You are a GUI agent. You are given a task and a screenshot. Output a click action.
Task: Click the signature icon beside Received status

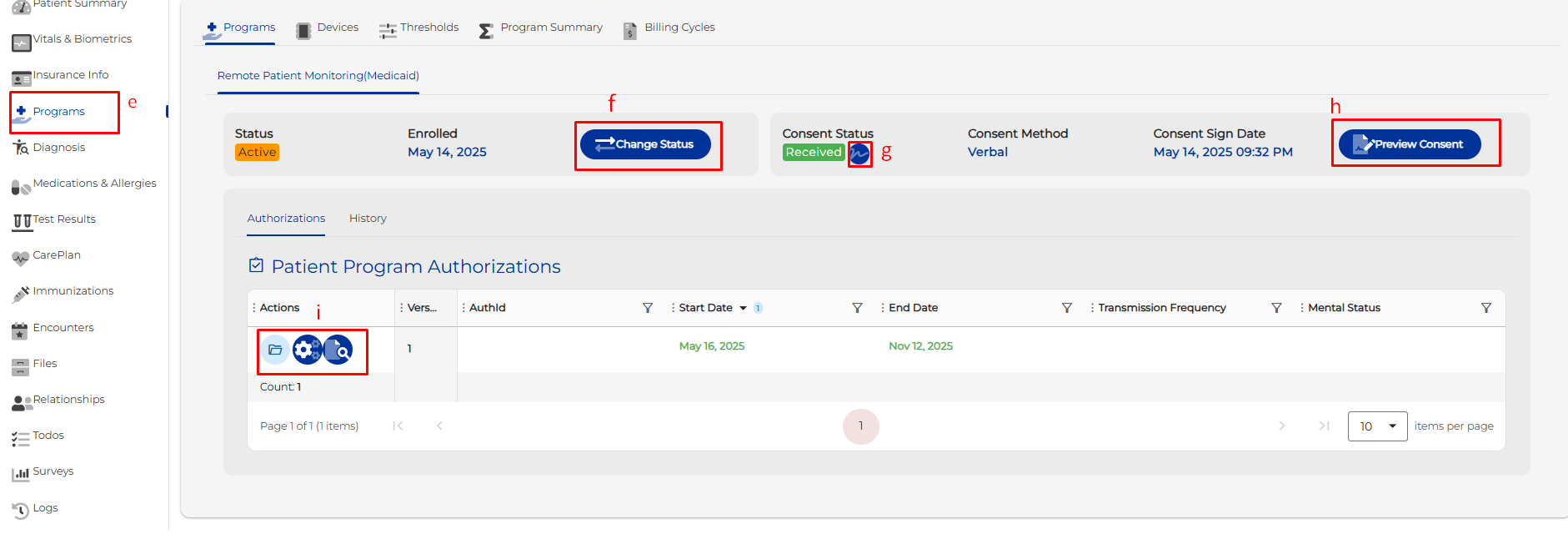point(859,154)
